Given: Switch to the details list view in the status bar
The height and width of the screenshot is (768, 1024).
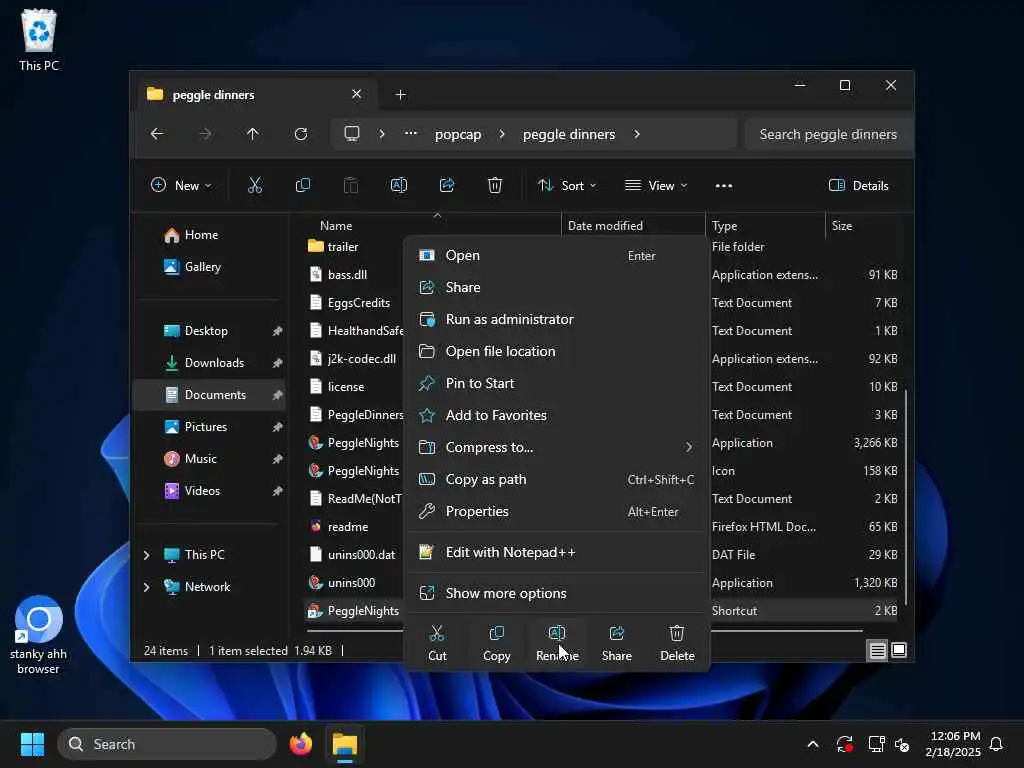Looking at the screenshot, I should coord(878,650).
